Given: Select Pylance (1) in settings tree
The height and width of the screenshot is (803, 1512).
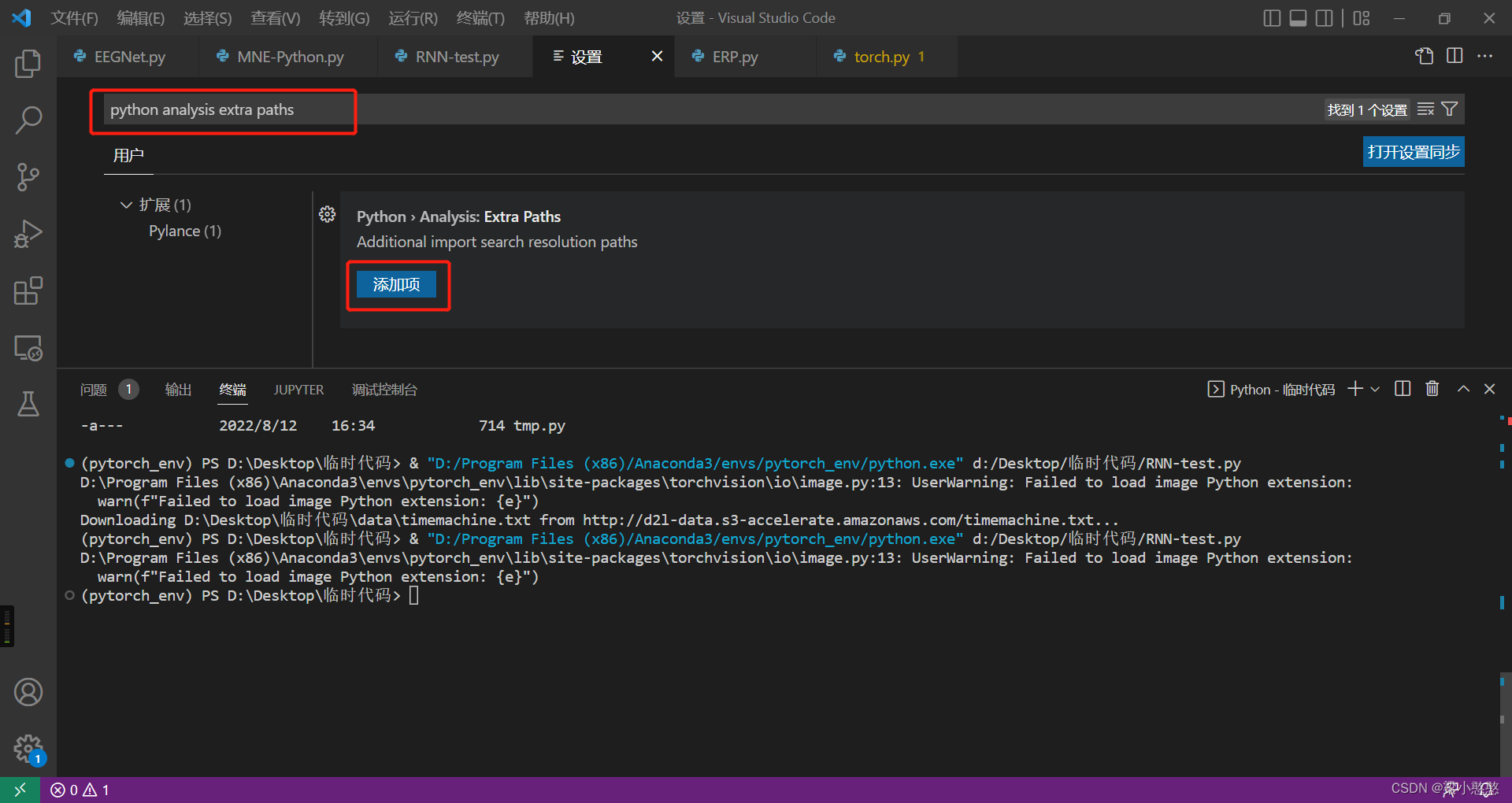Looking at the screenshot, I should 185,231.
